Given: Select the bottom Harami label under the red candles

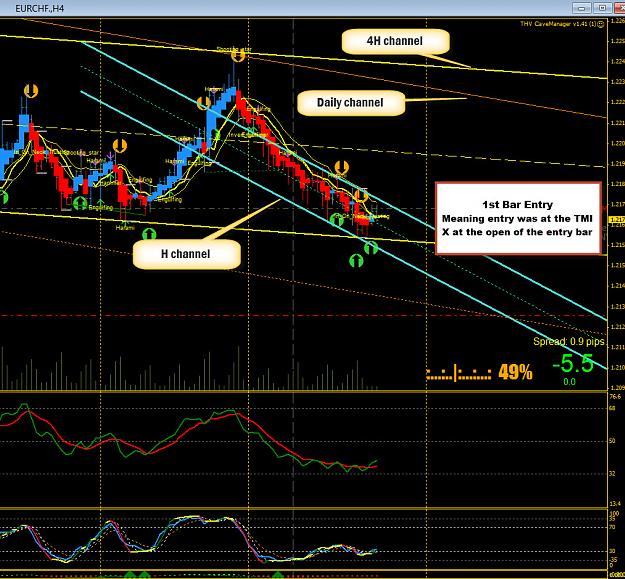Looking at the screenshot, I should pos(125,228).
